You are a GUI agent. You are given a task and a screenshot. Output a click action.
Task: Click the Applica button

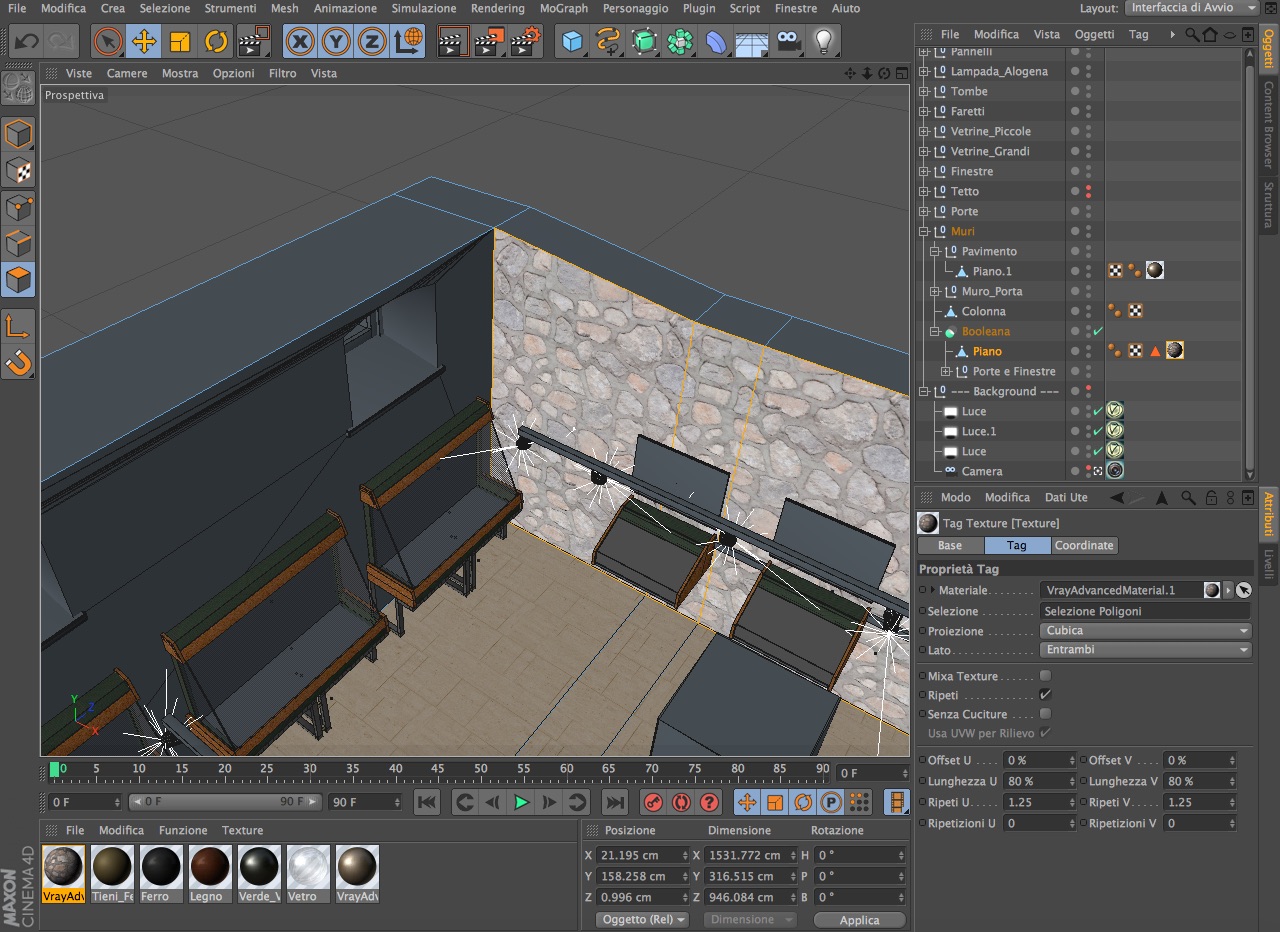[x=860, y=920]
